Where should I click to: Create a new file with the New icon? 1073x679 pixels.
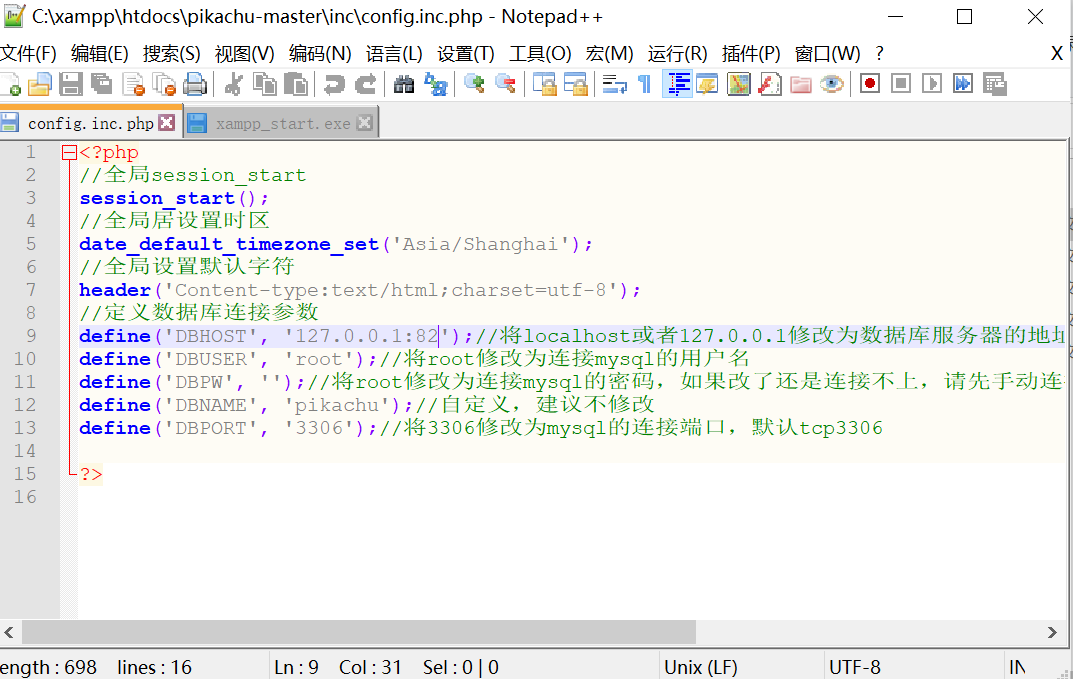[x=11, y=84]
